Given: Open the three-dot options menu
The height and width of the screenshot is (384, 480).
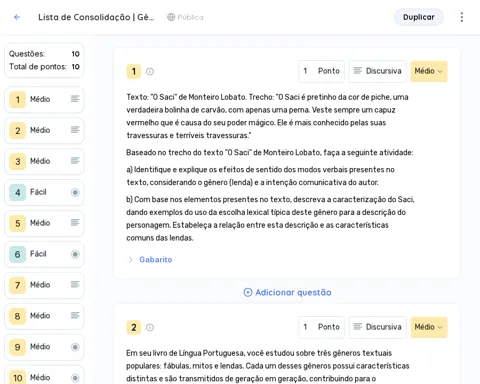Looking at the screenshot, I should click(x=462, y=17).
